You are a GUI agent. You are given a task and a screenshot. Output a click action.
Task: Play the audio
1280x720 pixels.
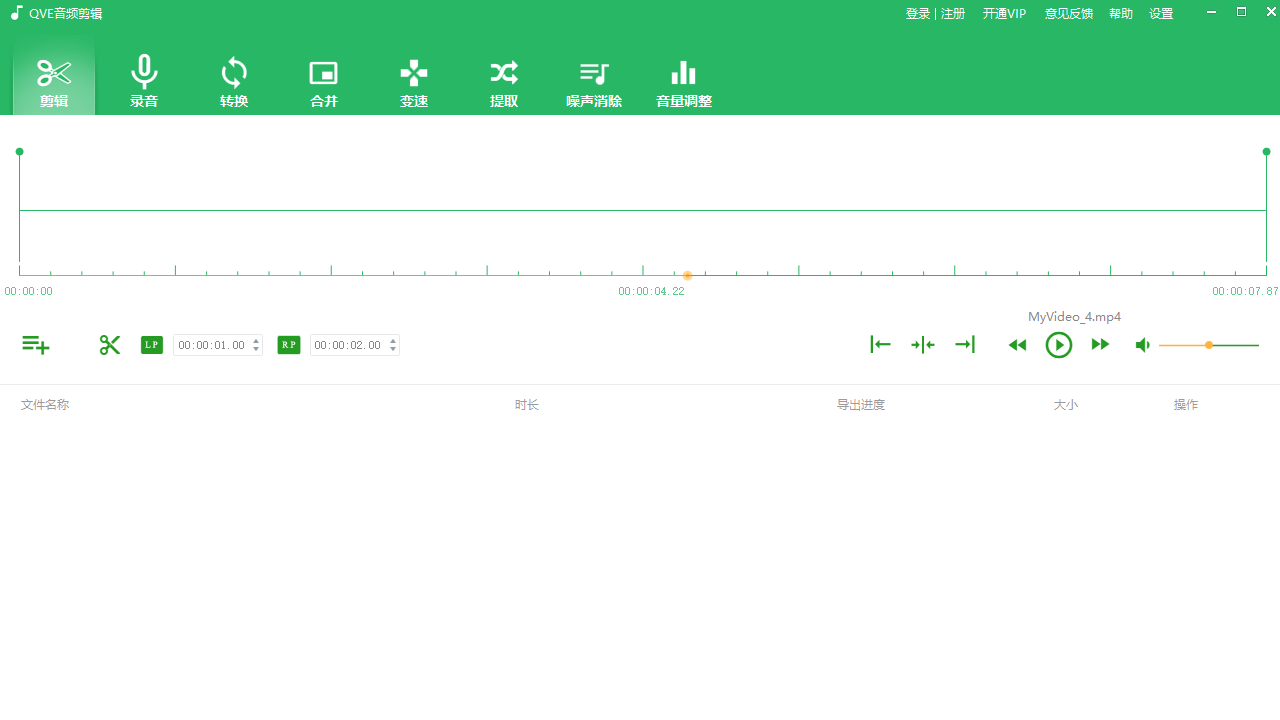point(1059,345)
